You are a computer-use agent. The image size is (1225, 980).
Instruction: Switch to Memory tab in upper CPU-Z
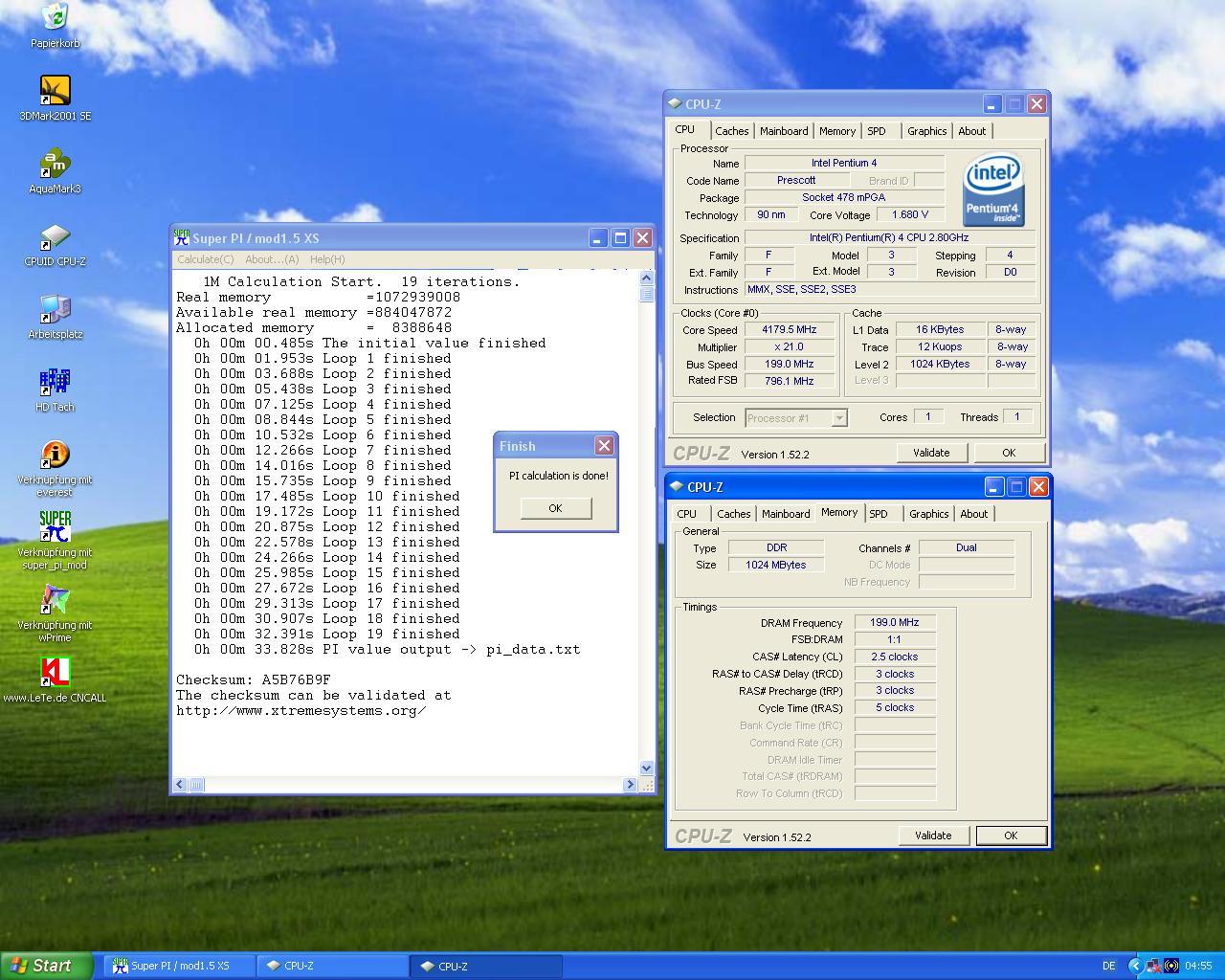837,131
